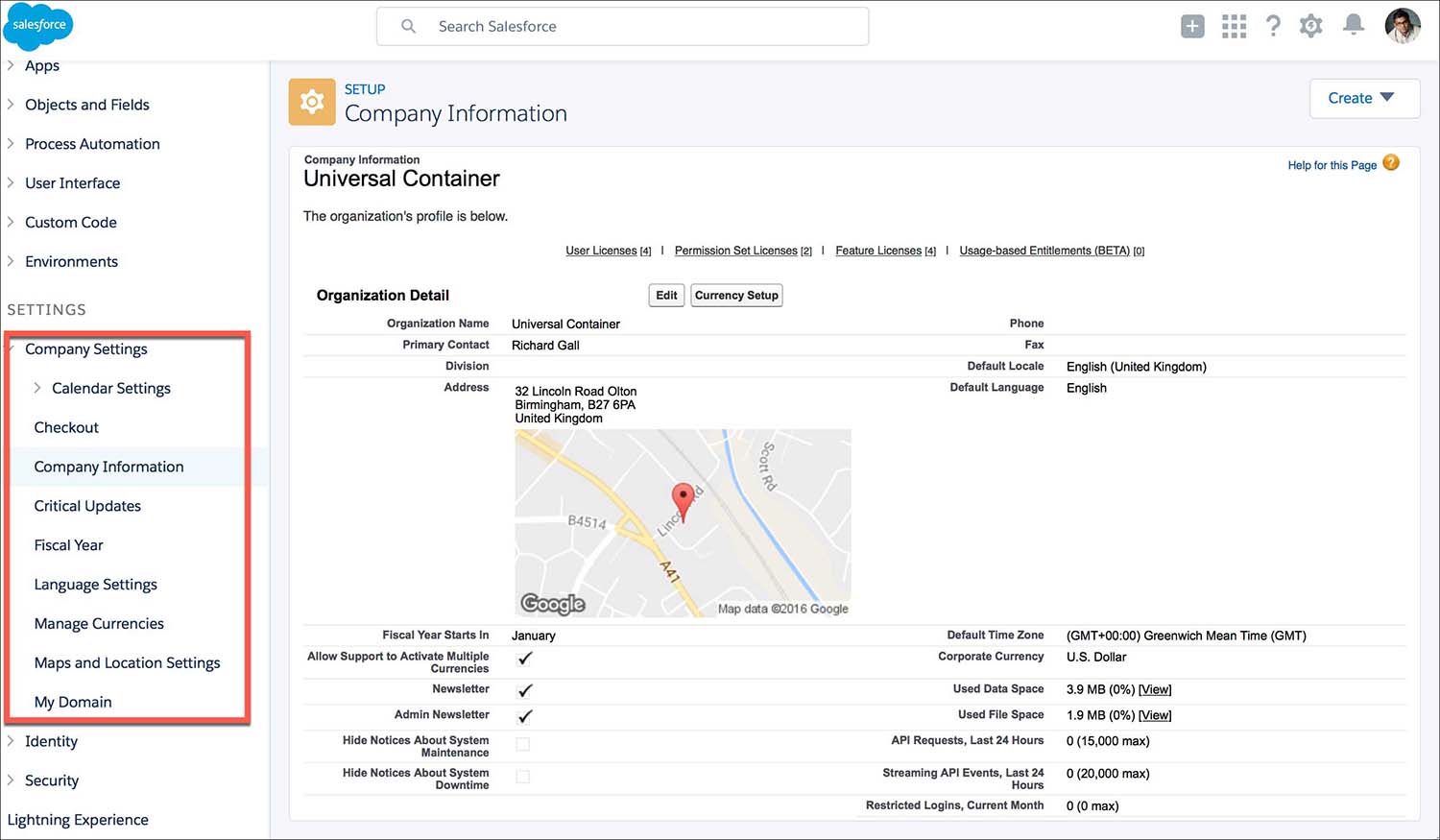The image size is (1440, 840).
Task: Click the Currency Setup button
Action: [736, 296]
